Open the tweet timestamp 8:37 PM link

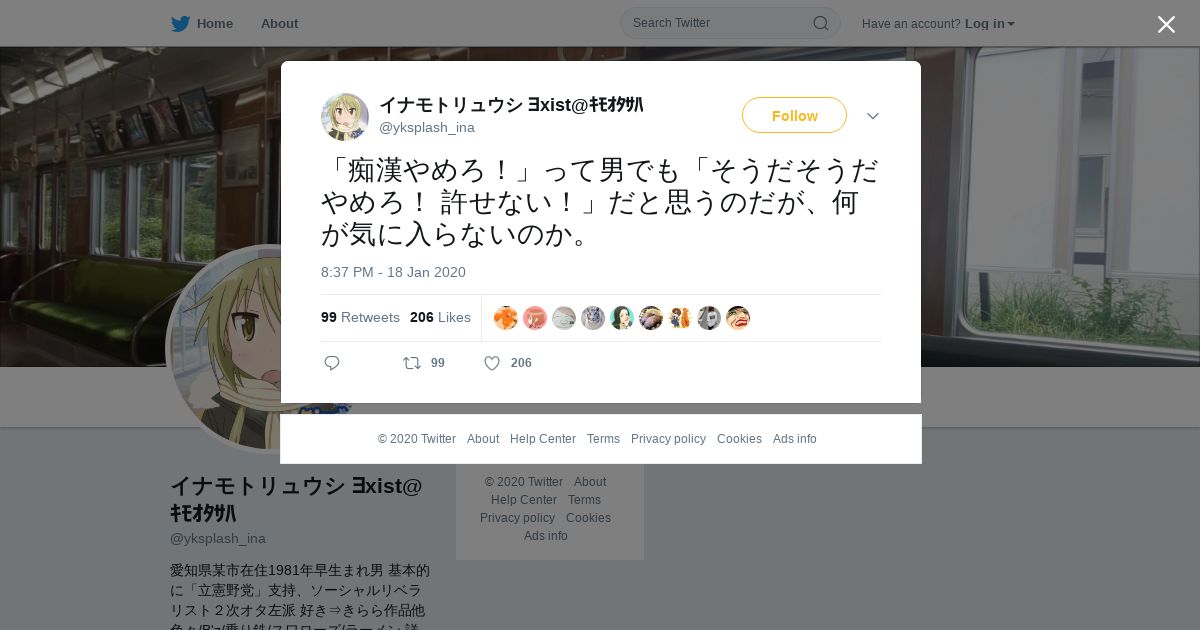[x=393, y=272]
